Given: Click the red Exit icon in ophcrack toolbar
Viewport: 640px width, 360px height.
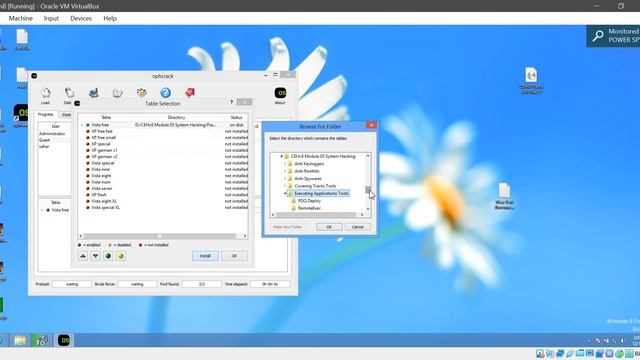Looking at the screenshot, I should tap(190, 93).
